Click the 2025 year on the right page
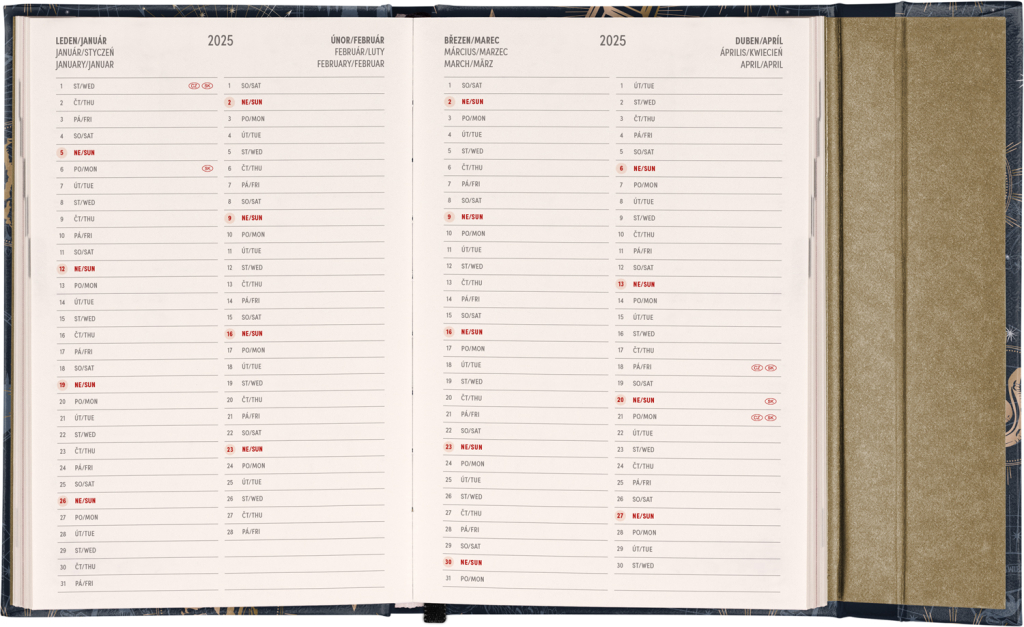Viewport: 1024px width, 627px height. tap(613, 41)
